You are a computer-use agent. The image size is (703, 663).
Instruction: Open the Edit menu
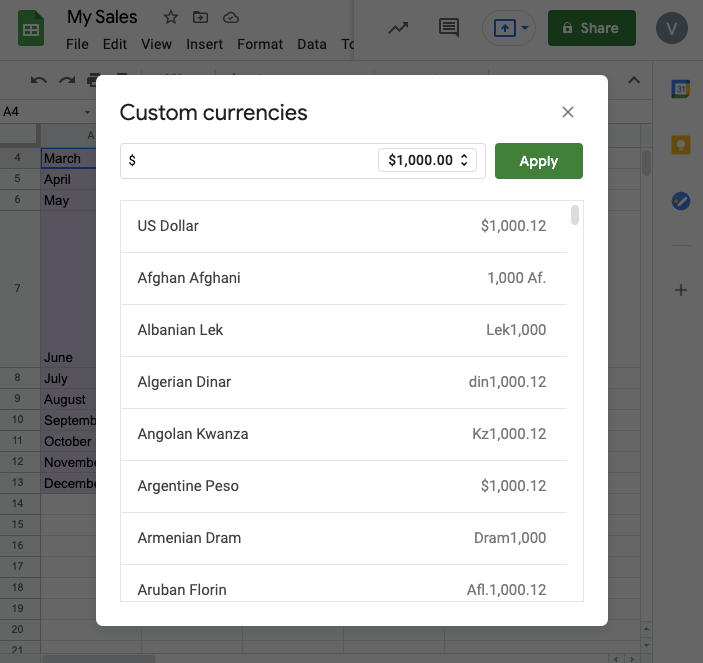click(115, 44)
